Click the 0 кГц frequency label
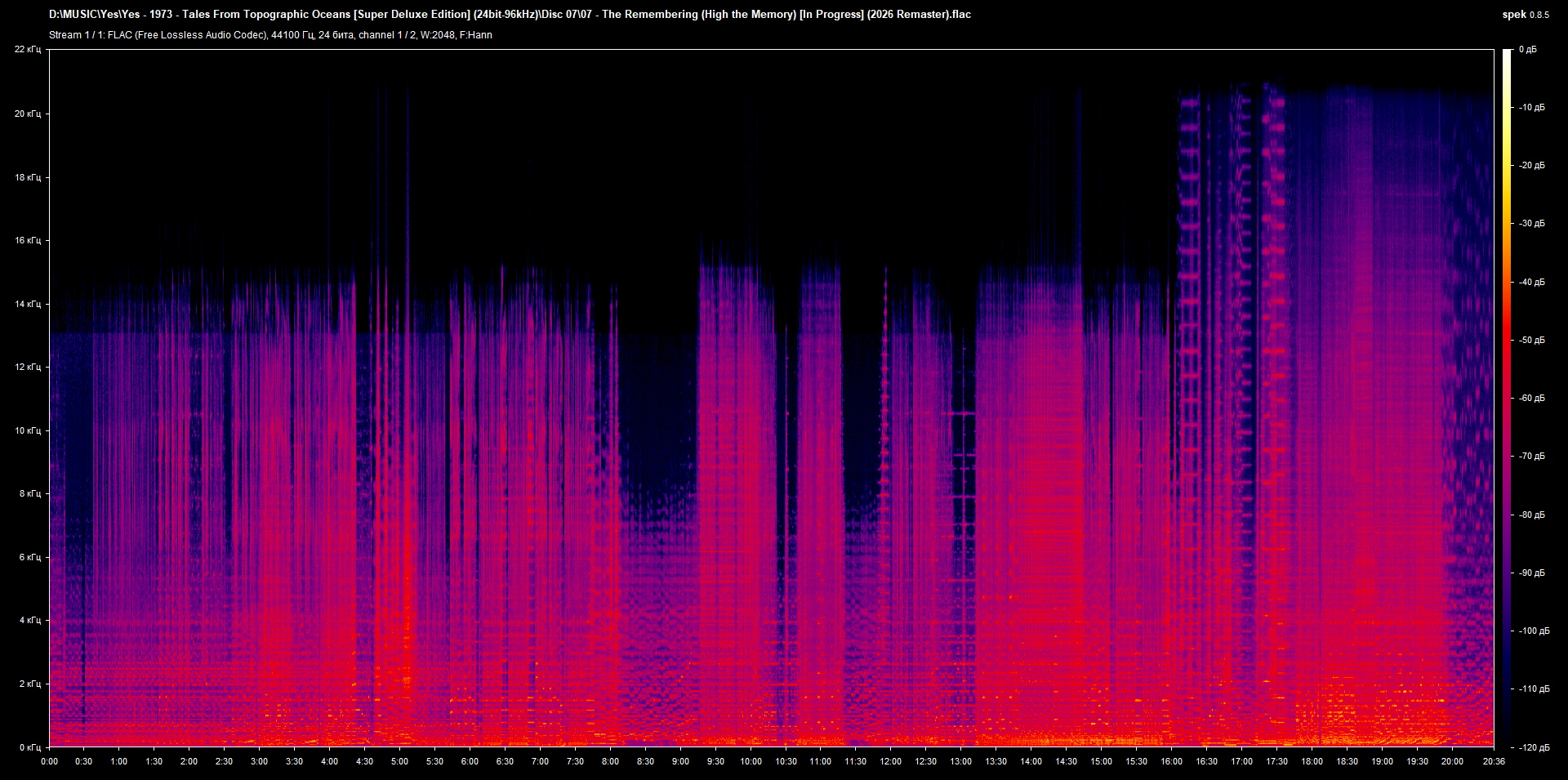 tap(30, 747)
